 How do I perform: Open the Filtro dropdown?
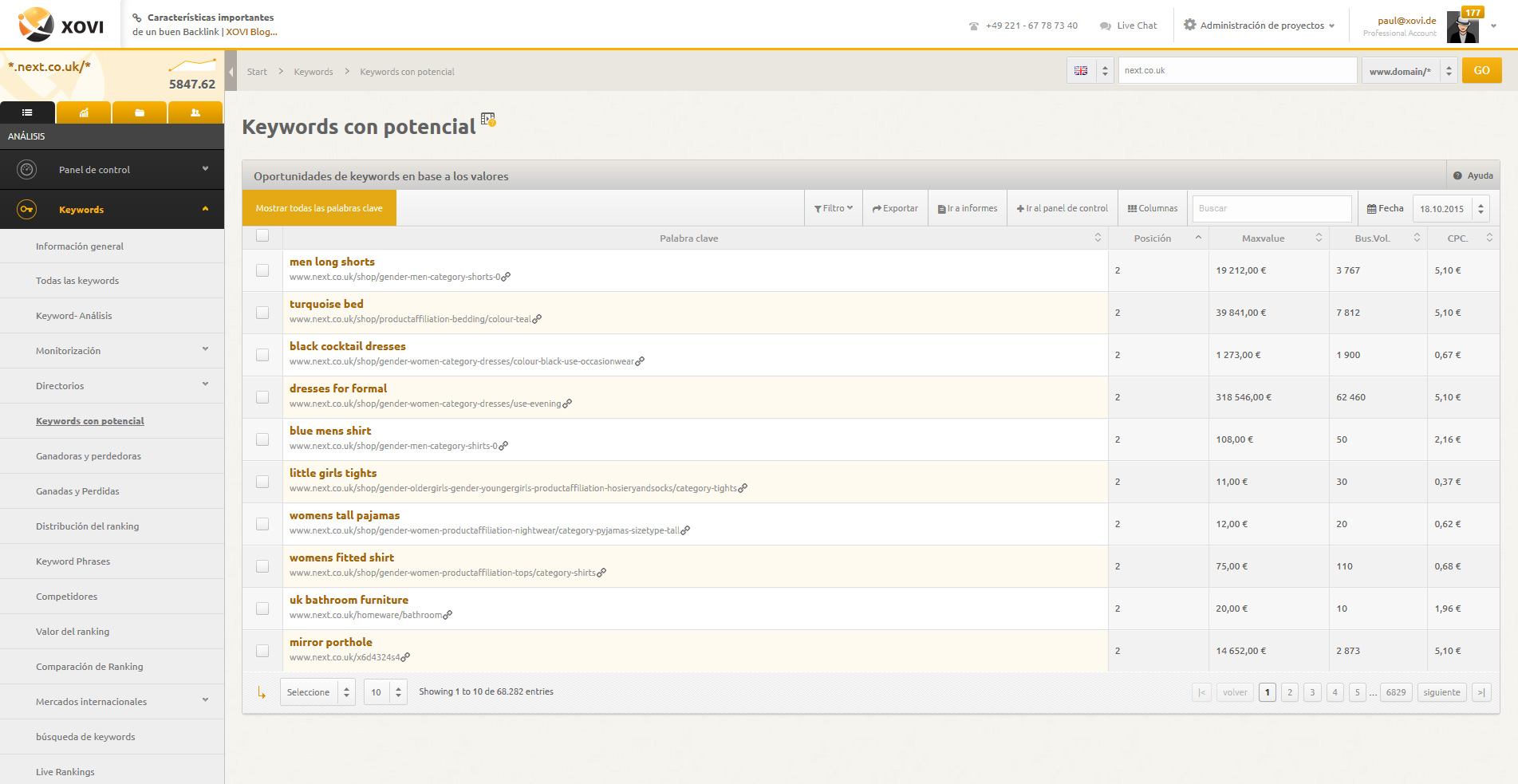tap(834, 208)
